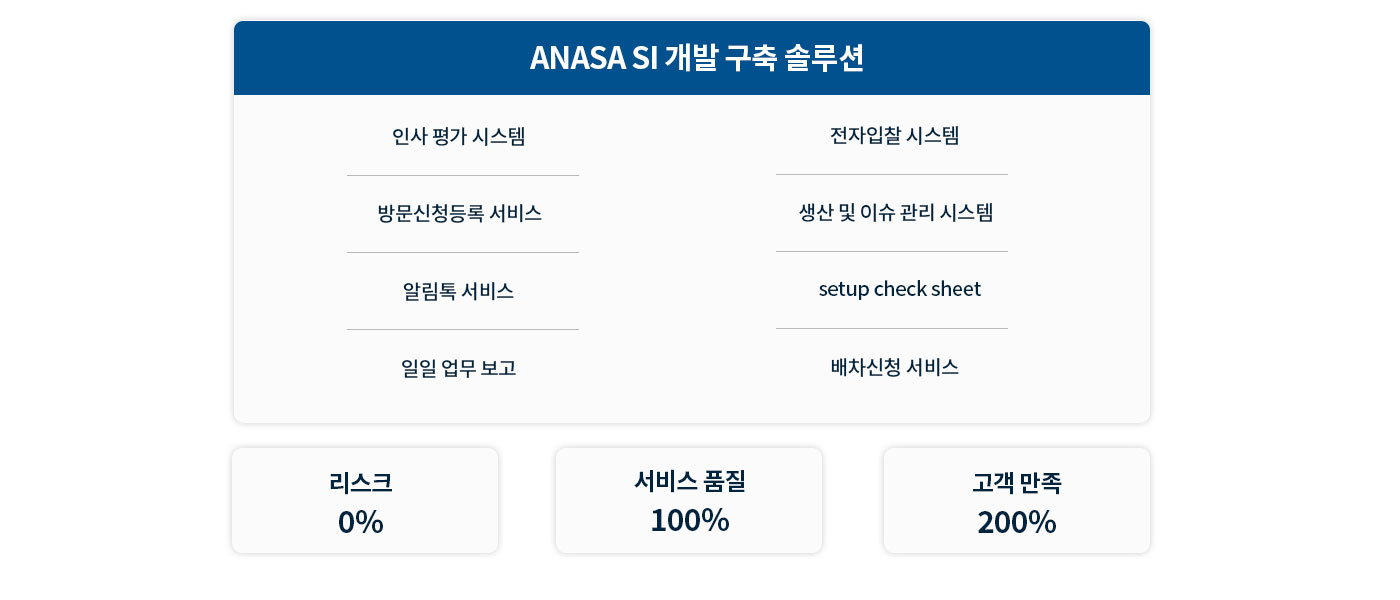Click the 200% customer satisfaction value

(1017, 522)
